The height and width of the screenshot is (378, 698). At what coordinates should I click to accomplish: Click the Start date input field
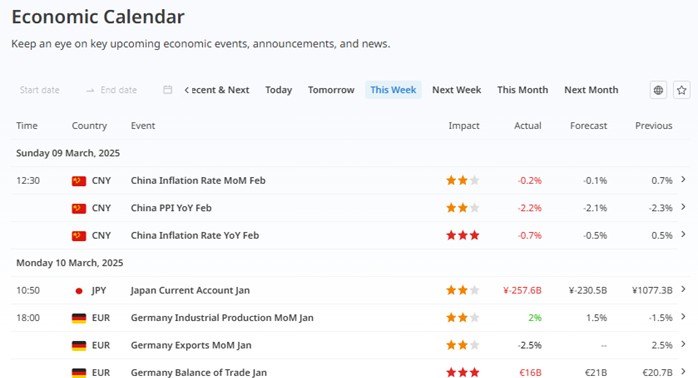point(40,90)
